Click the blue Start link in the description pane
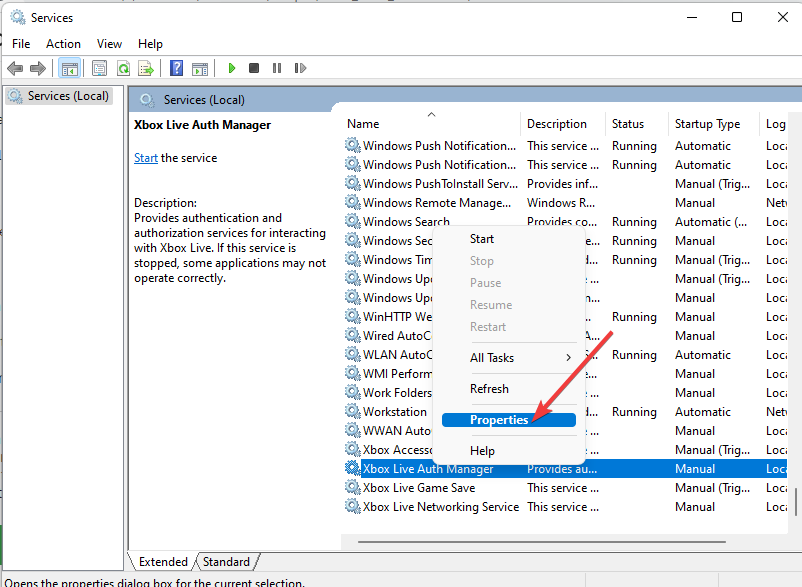This screenshot has width=802, height=587. pyautogui.click(x=146, y=158)
